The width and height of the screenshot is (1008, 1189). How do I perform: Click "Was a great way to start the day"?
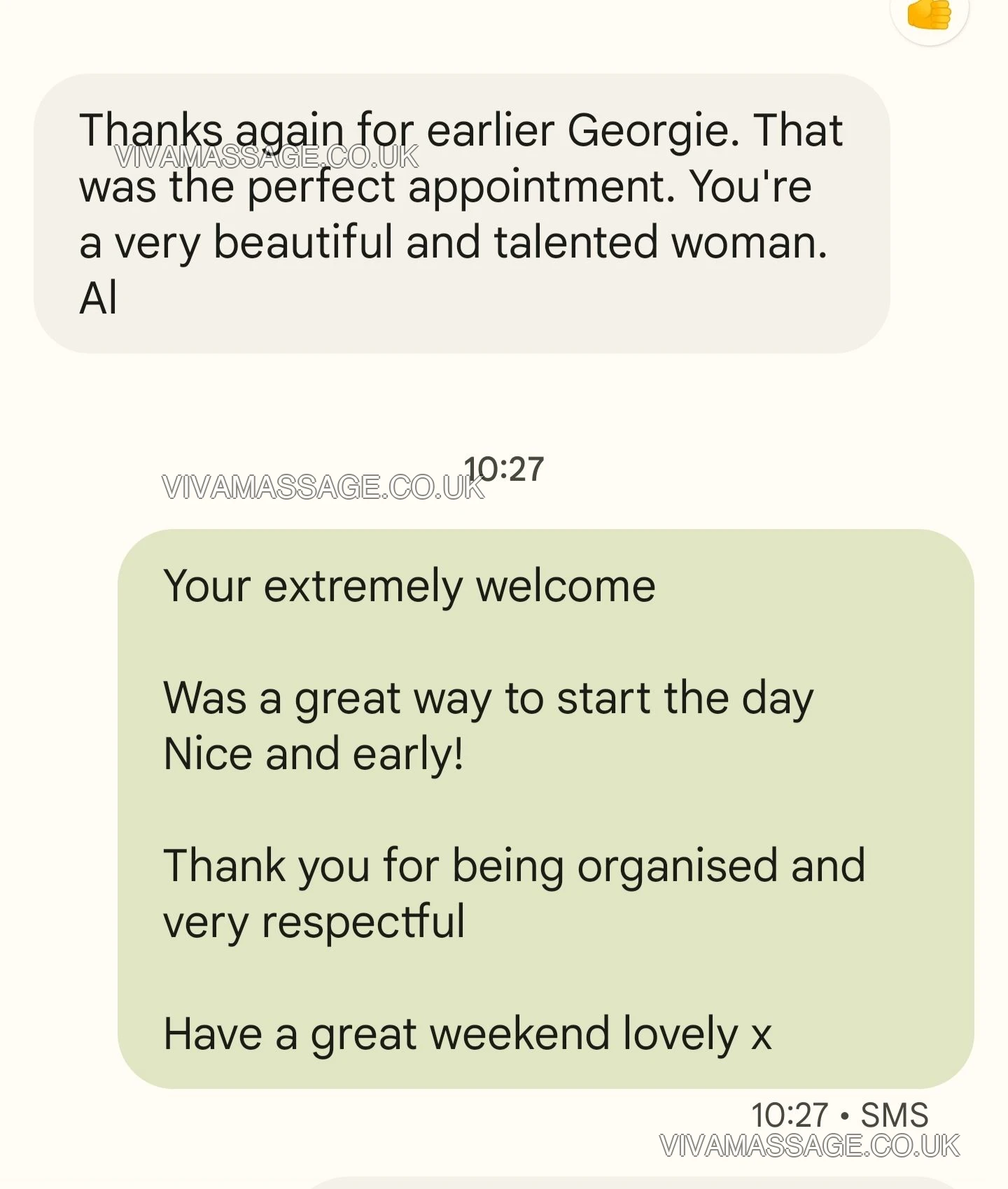point(488,698)
